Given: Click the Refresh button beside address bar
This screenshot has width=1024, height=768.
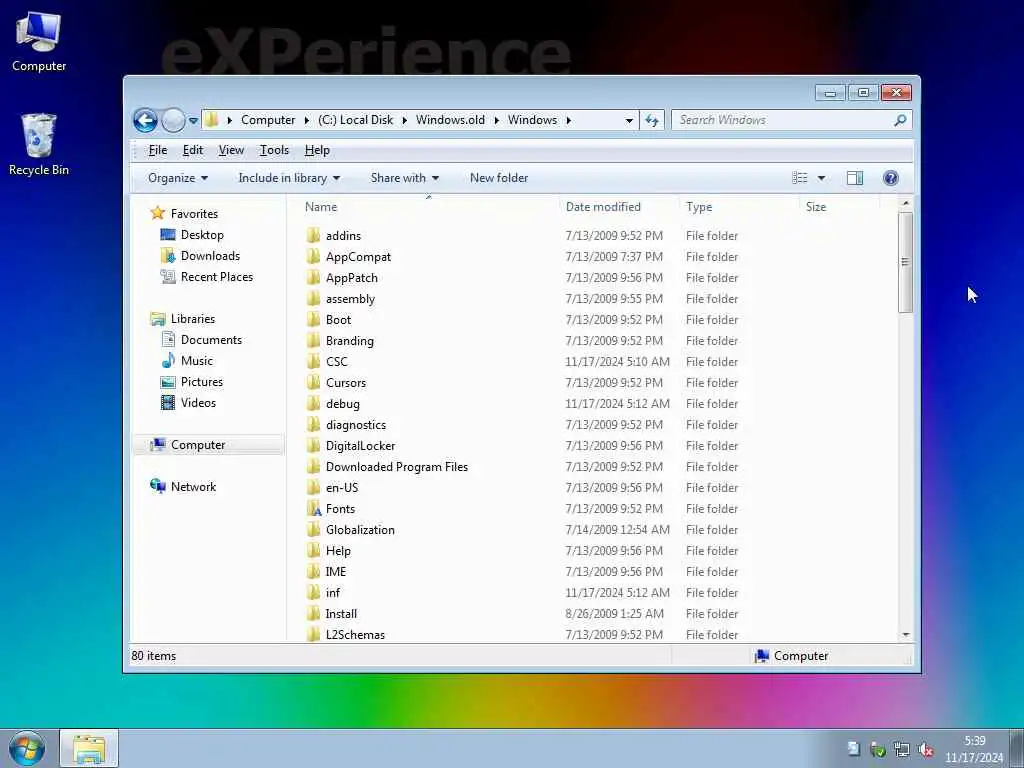Looking at the screenshot, I should point(652,120).
